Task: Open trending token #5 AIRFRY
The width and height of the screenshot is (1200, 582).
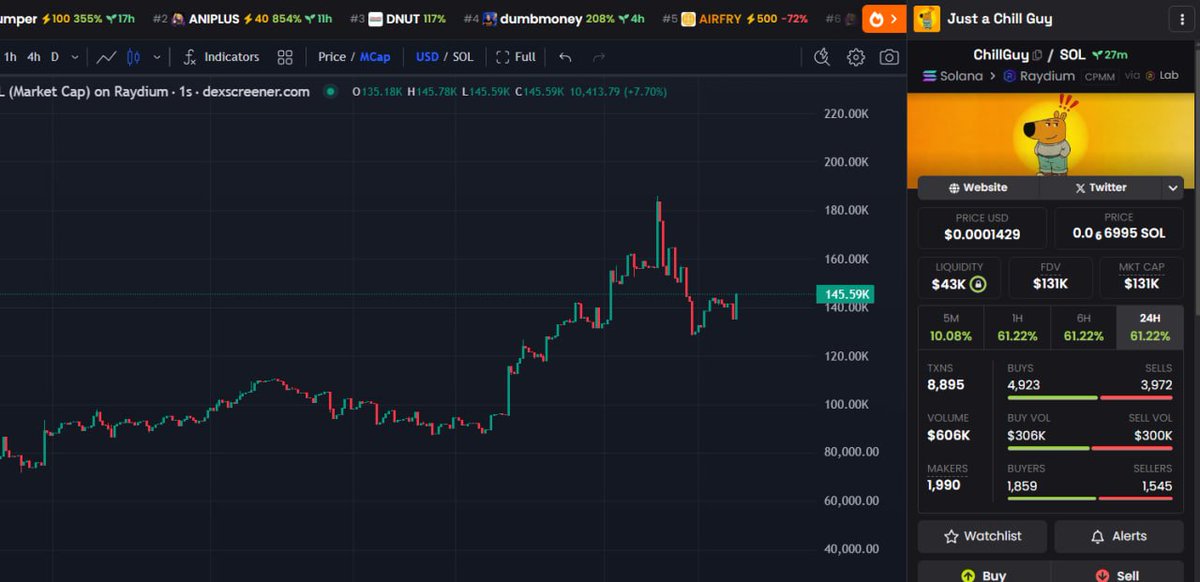Action: [x=734, y=19]
